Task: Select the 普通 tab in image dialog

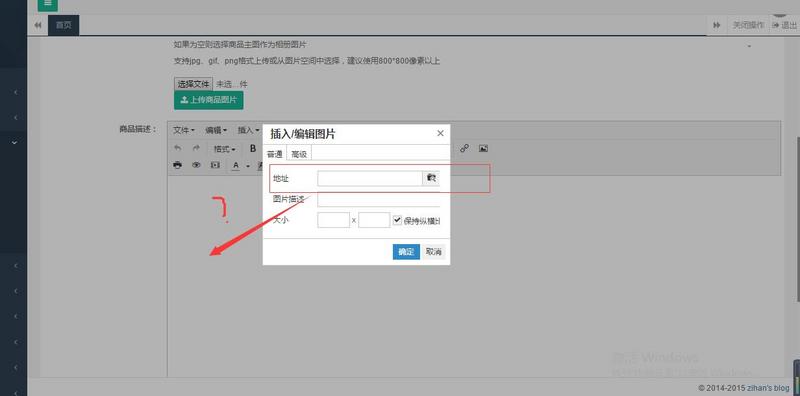Action: tap(274, 154)
